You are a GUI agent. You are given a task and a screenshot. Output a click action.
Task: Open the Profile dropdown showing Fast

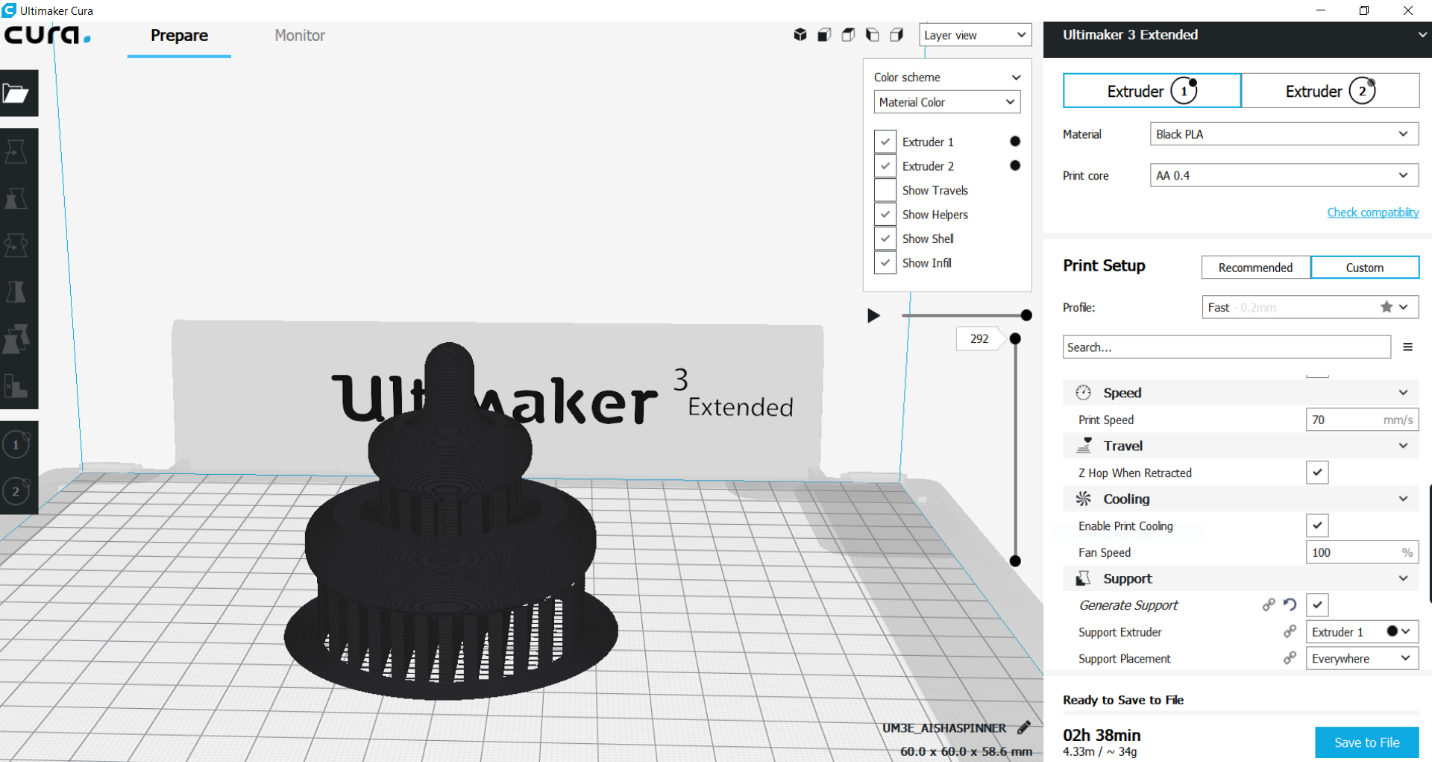point(1310,307)
